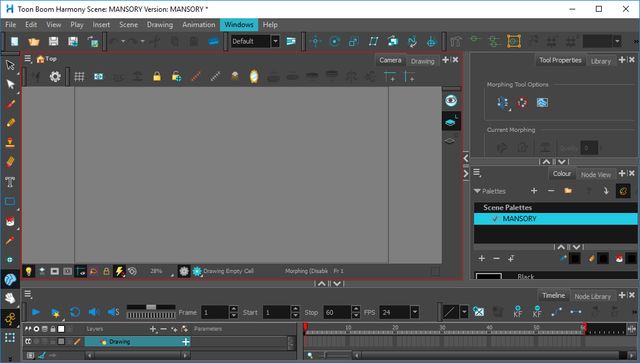Viewport: 640px width, 363px height.
Task: Open the Default workspace dropdown
Action: tap(276, 41)
